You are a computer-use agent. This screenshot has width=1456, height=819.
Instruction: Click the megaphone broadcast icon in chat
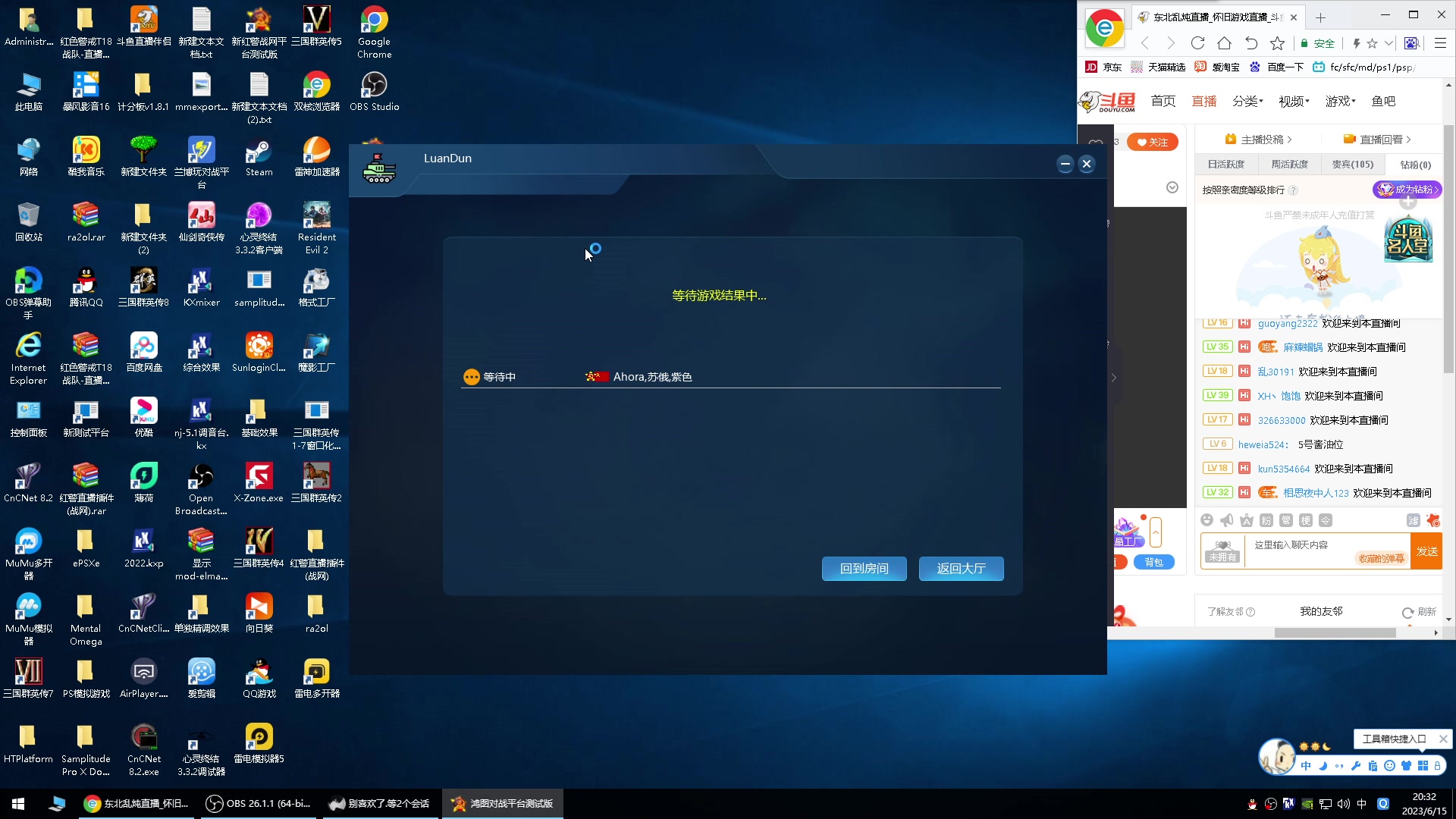click(1227, 520)
